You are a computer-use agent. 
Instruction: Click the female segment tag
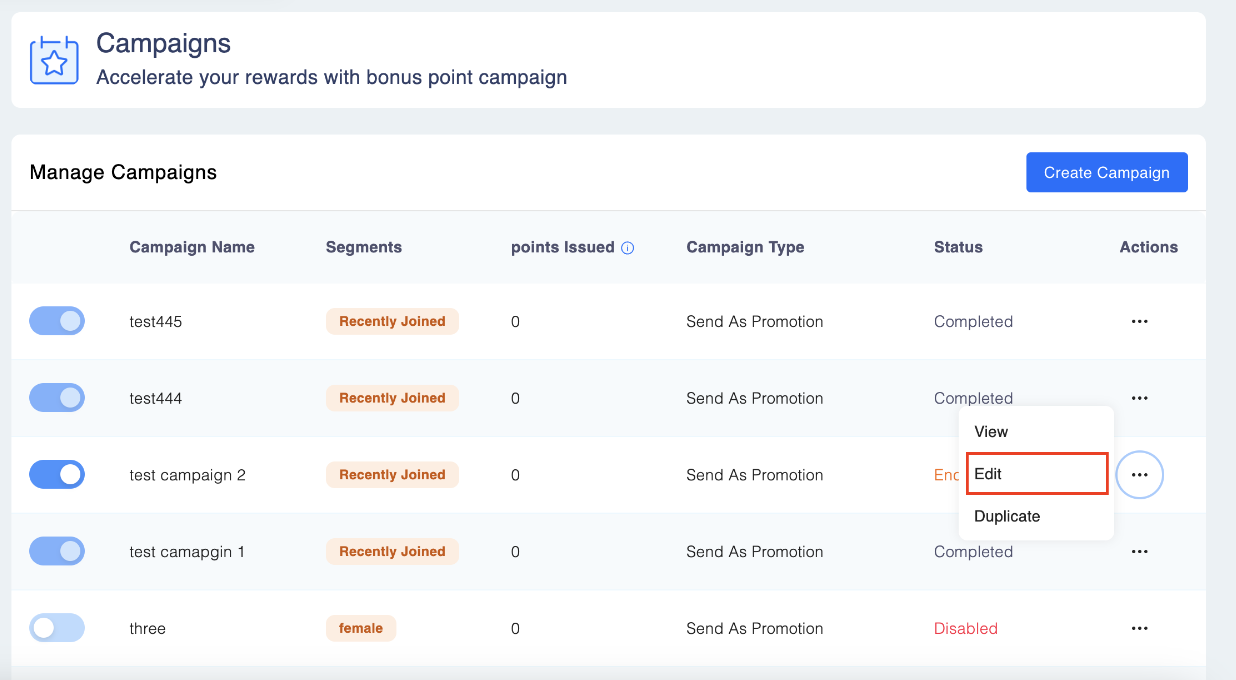click(361, 628)
